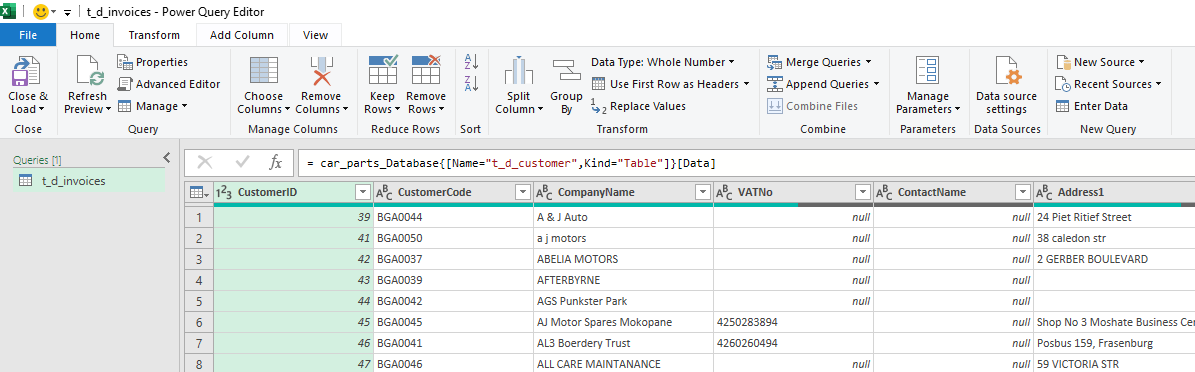The image size is (1195, 372).
Task: Click the formula bar fx icon
Action: coord(276,162)
